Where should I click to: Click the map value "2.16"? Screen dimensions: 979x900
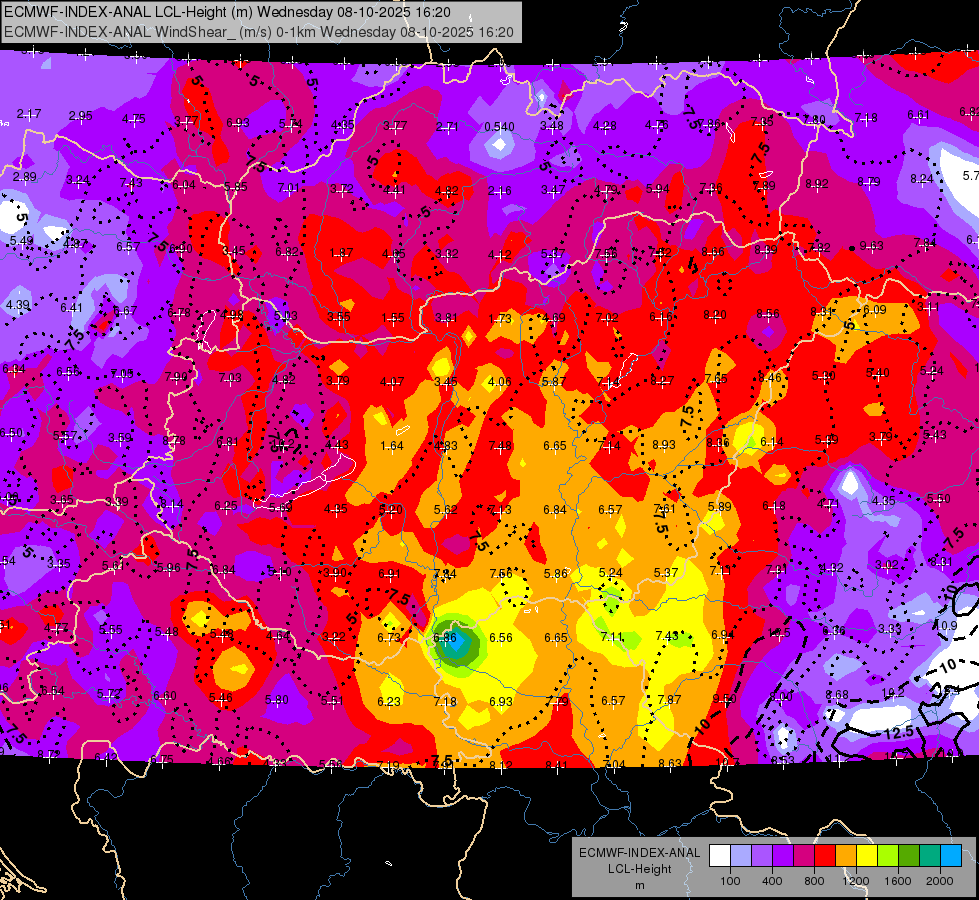[499, 190]
